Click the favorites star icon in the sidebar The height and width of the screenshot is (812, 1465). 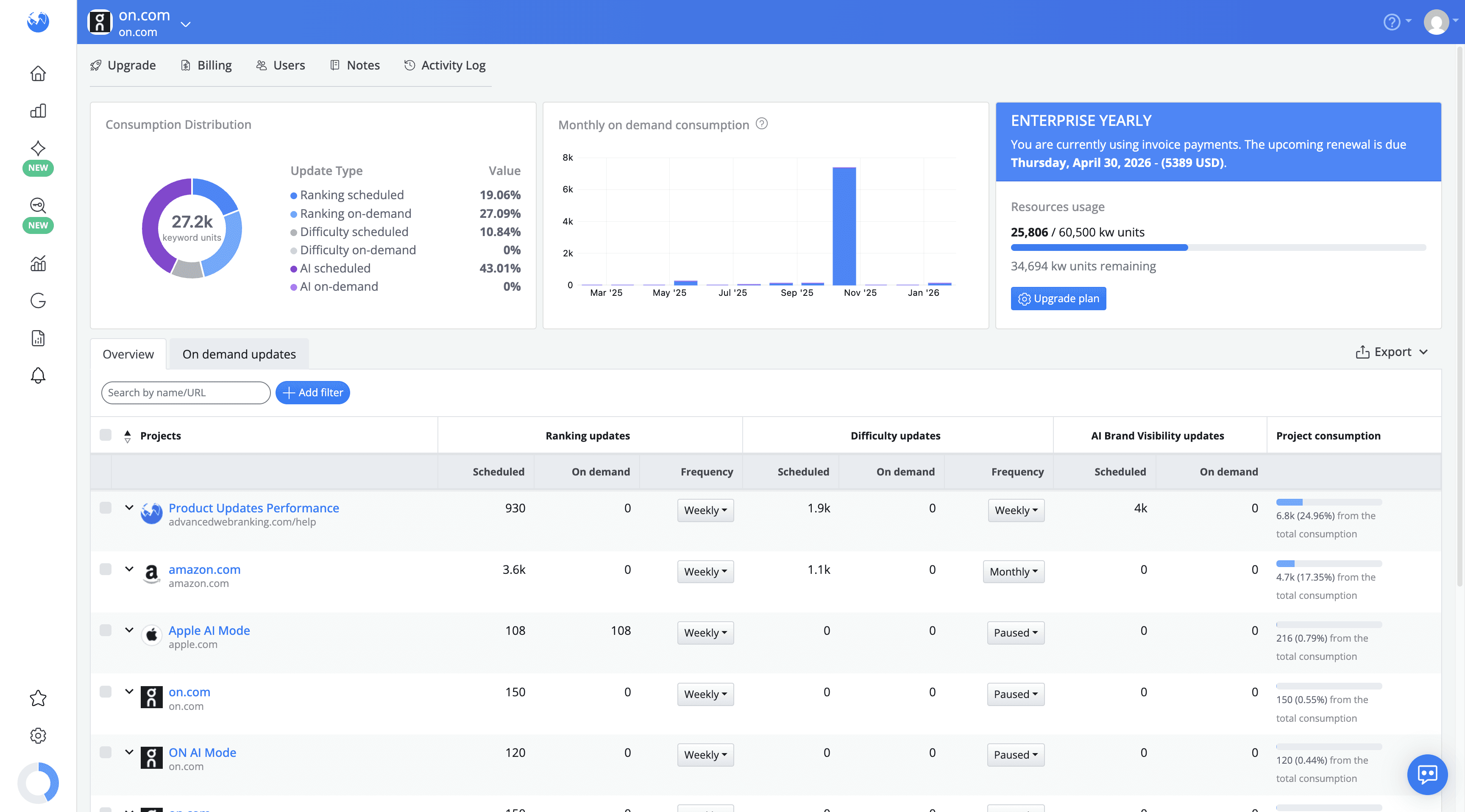38,698
